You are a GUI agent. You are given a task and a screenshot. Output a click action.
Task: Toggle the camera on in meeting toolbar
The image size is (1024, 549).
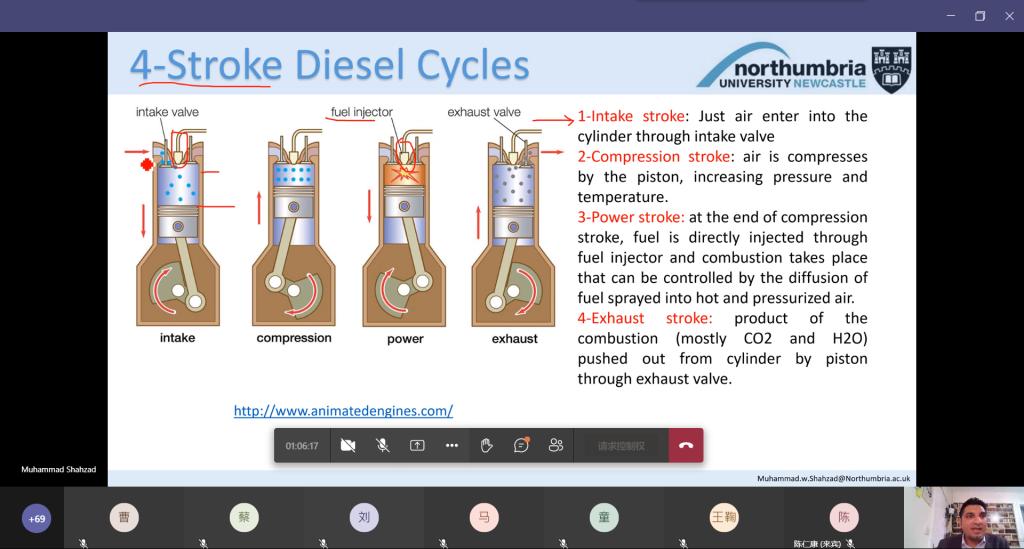coord(348,446)
